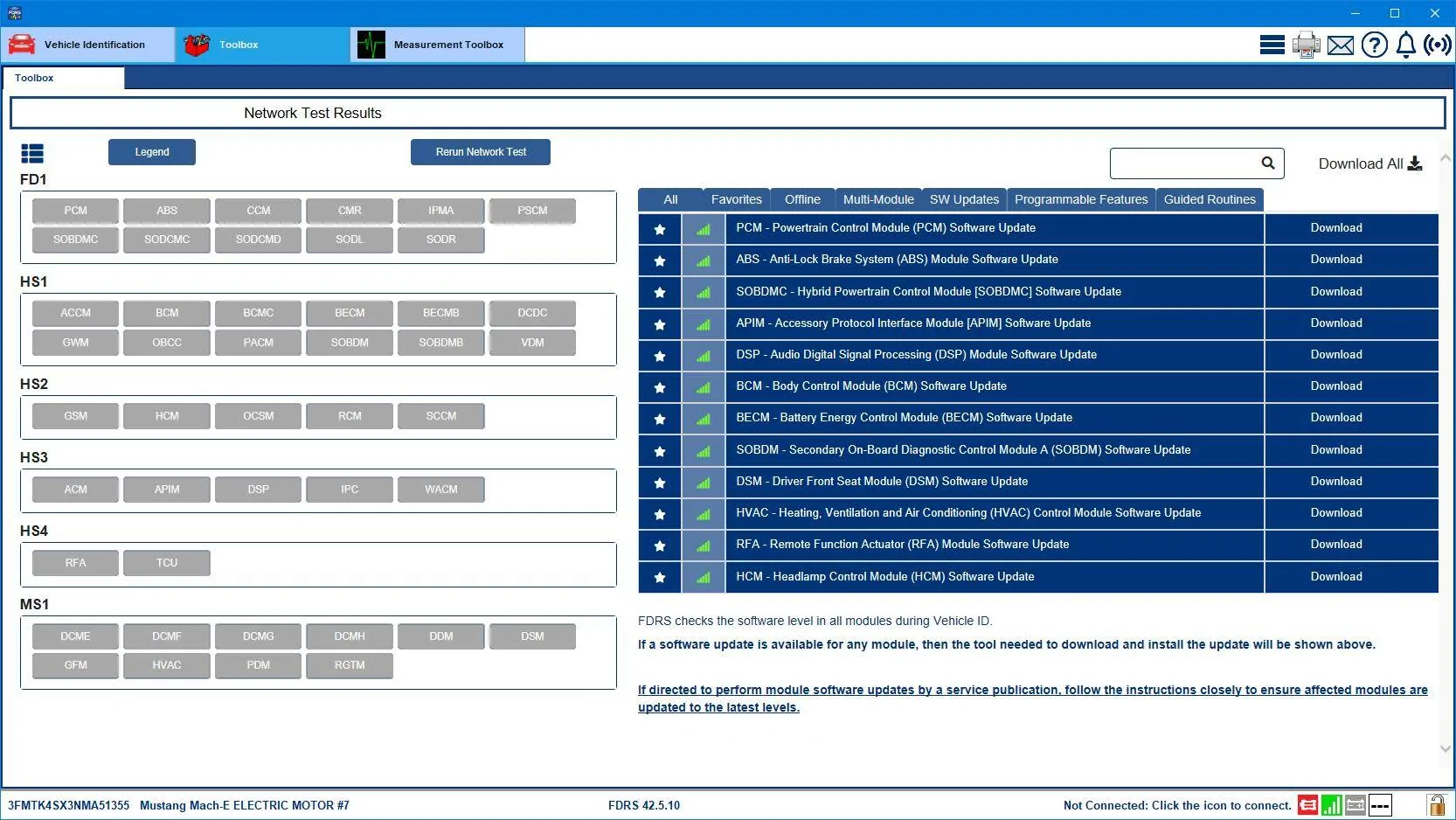Click scrollbar up arrow on right panel
Viewport: 1456px width, 820px height.
(x=1445, y=158)
